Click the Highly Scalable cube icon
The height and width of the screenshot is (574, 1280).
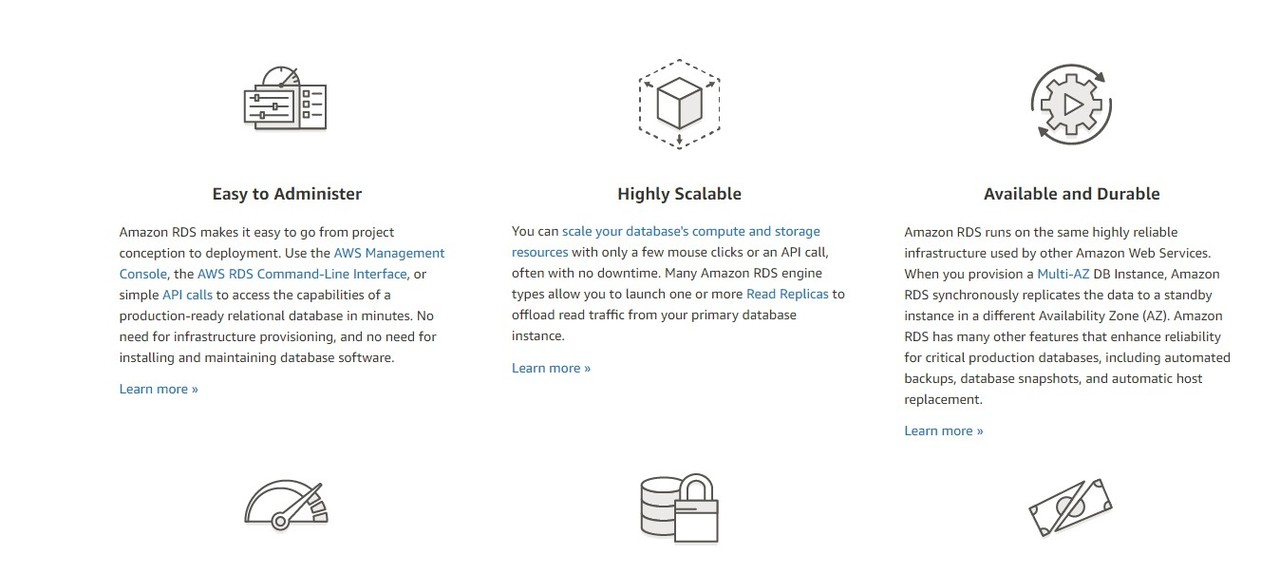(x=679, y=101)
